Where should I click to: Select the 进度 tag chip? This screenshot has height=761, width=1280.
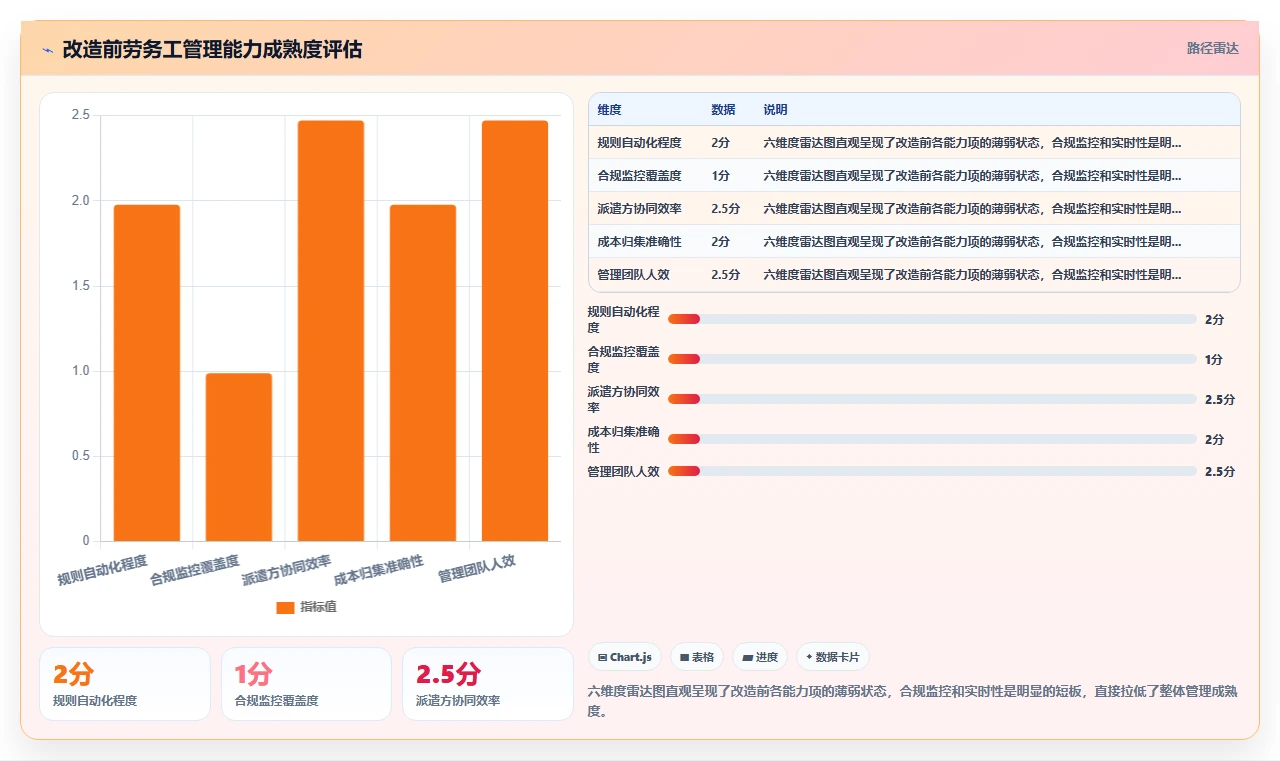pos(760,657)
